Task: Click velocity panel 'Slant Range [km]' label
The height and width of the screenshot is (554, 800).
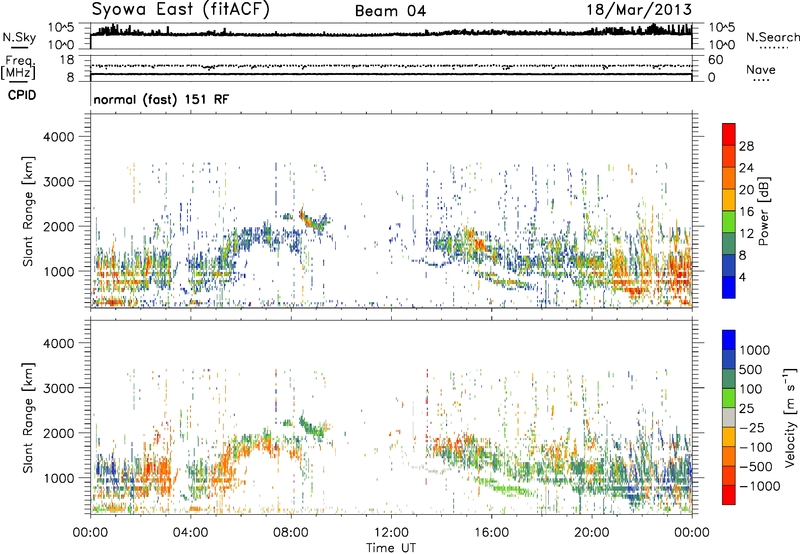Action: 28,418
